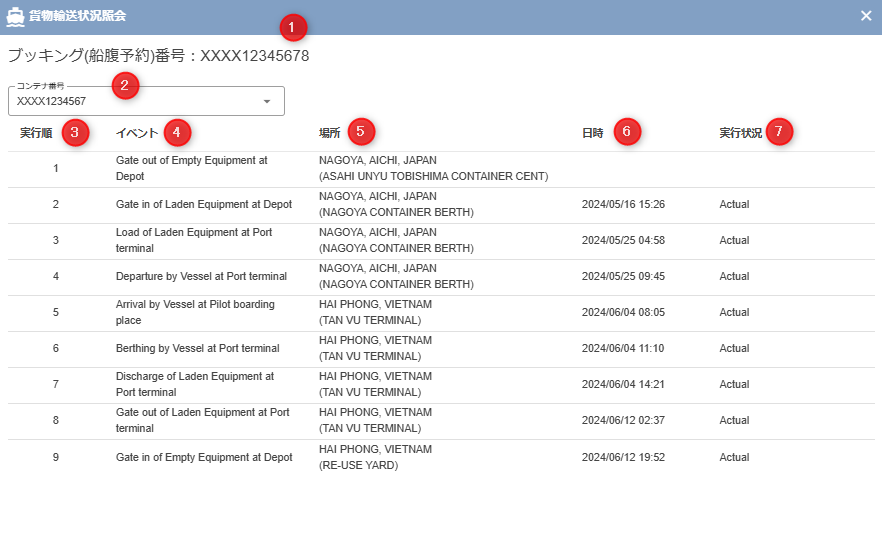The height and width of the screenshot is (534, 882).
Task: Click the red annotation marker 6
Action: click(627, 131)
